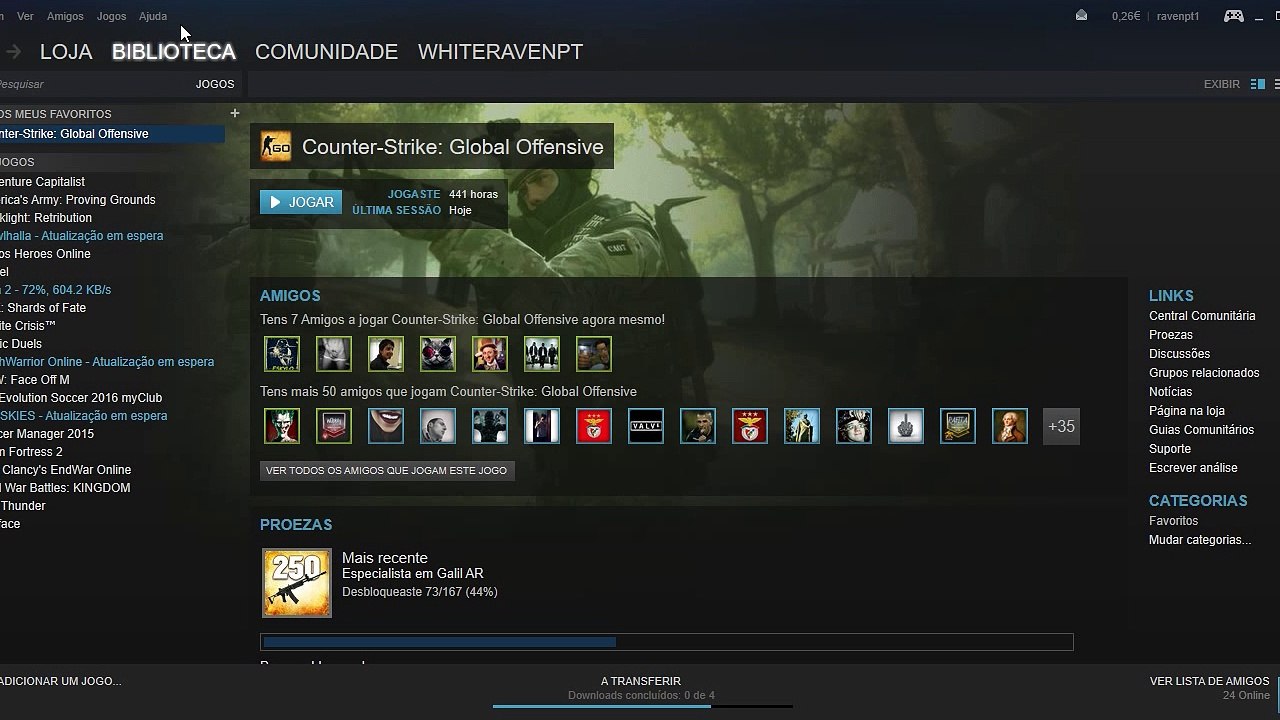Switch to detail view layout icon
This screenshot has height=720, width=1280.
tap(1258, 84)
